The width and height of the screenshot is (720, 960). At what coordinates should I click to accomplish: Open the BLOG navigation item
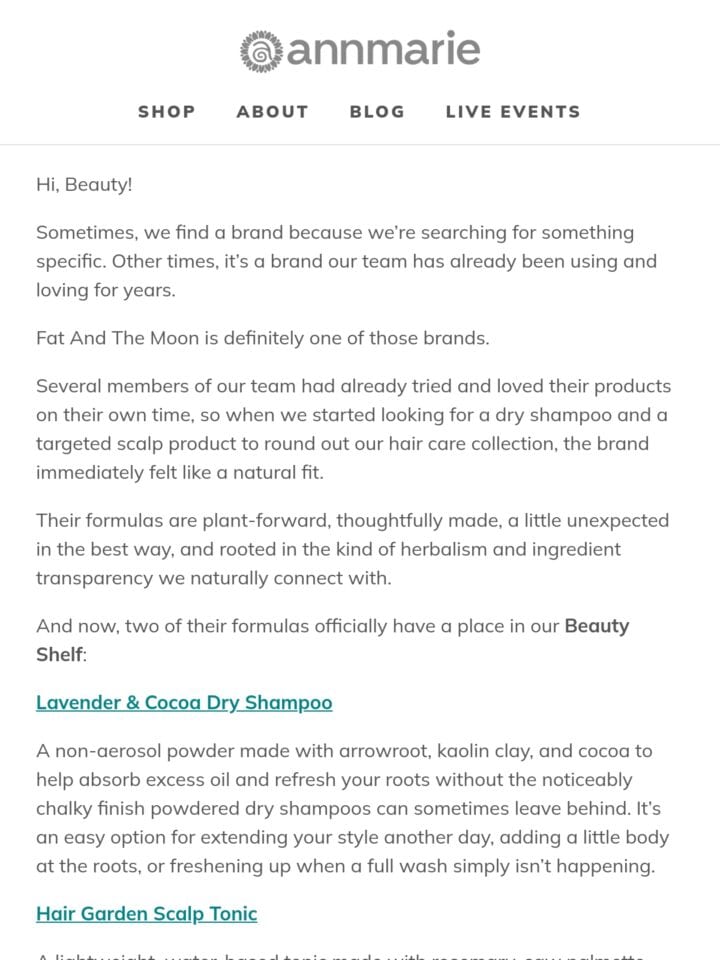[377, 111]
